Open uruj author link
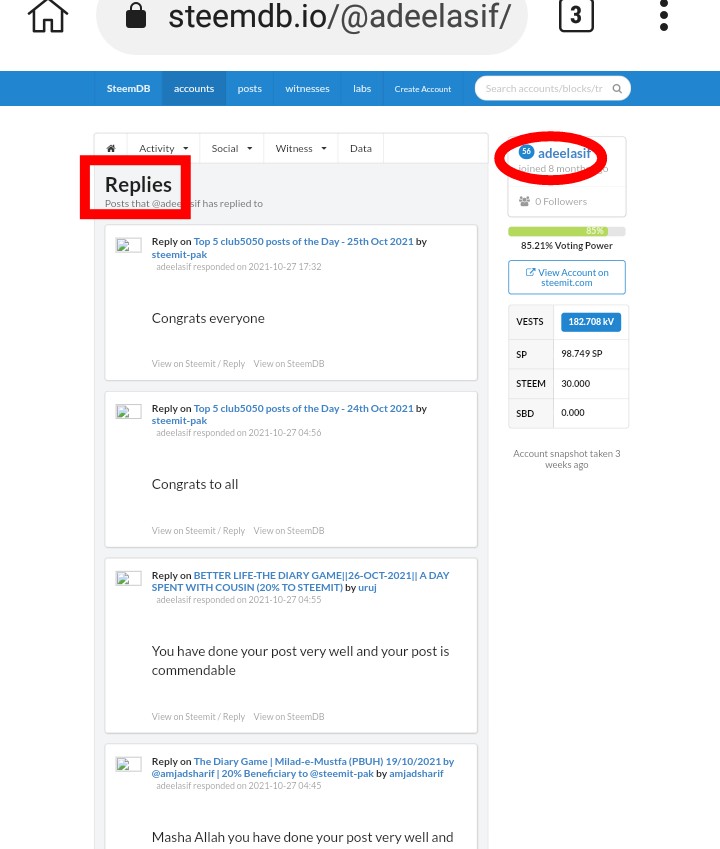Screen dimensions: 720x849 pyautogui.click(x=367, y=587)
